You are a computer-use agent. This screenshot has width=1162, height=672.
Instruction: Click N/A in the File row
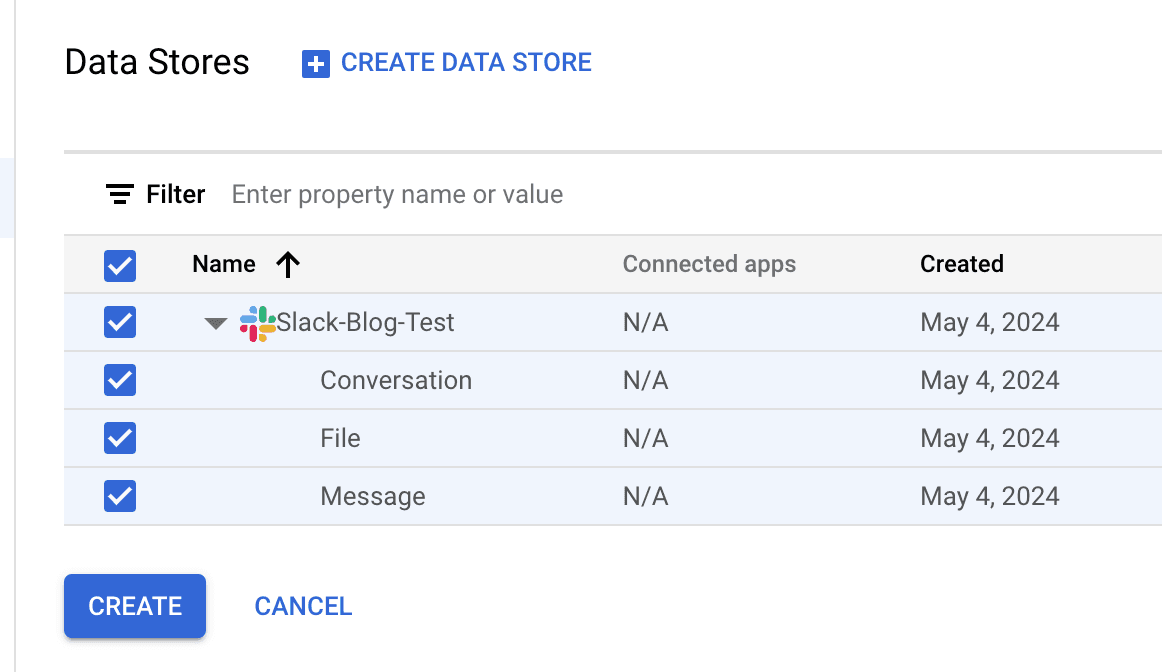[645, 438]
